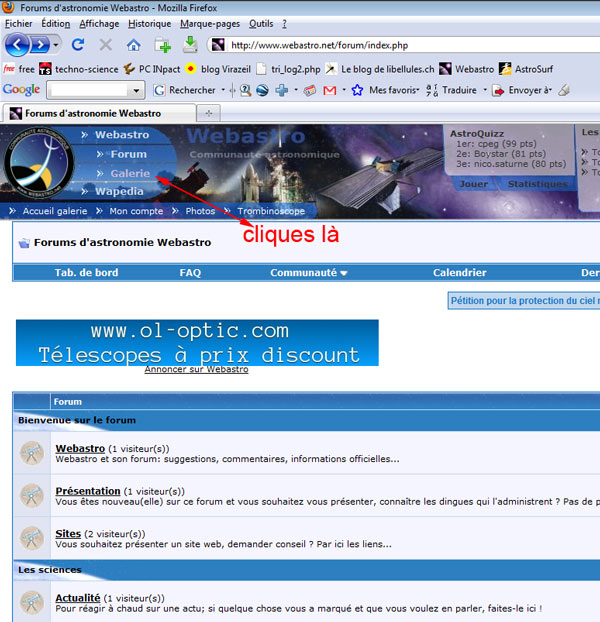Viewport: 600px width, 622px height.
Task: Open AstroQuizz Statistiques button
Action: pos(537,184)
